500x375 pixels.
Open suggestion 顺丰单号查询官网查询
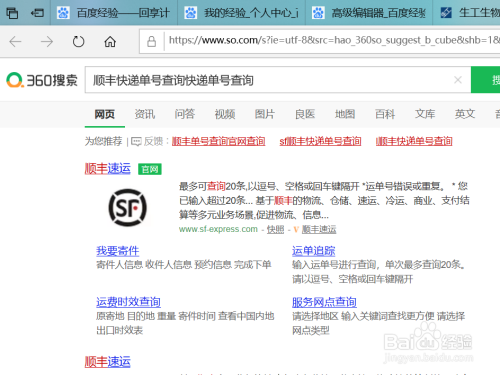[x=218, y=141]
